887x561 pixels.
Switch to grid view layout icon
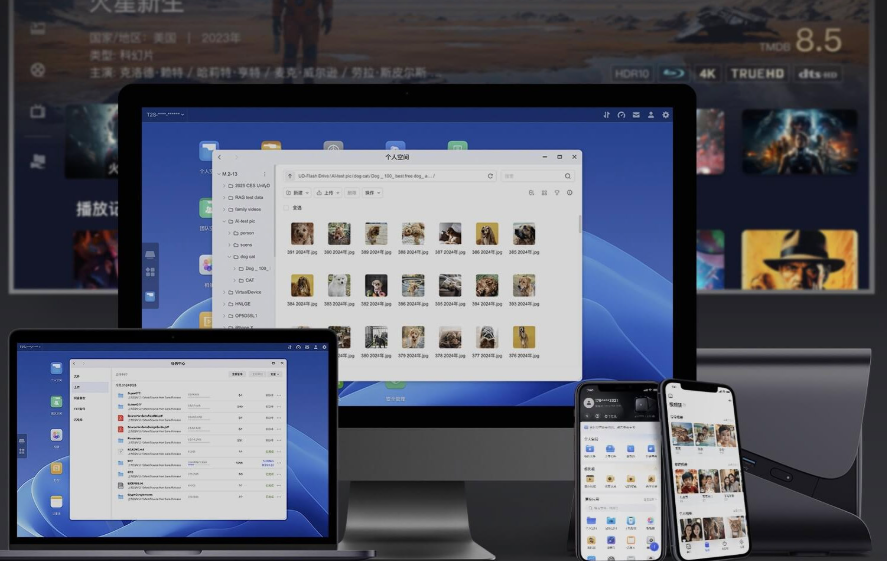(x=544, y=193)
